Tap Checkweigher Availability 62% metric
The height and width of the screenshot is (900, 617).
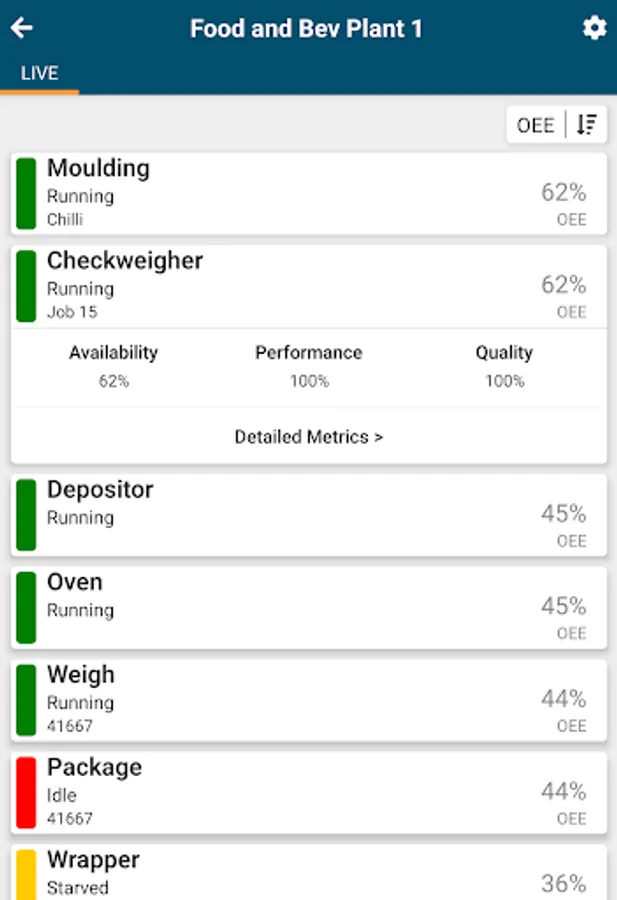click(x=113, y=366)
